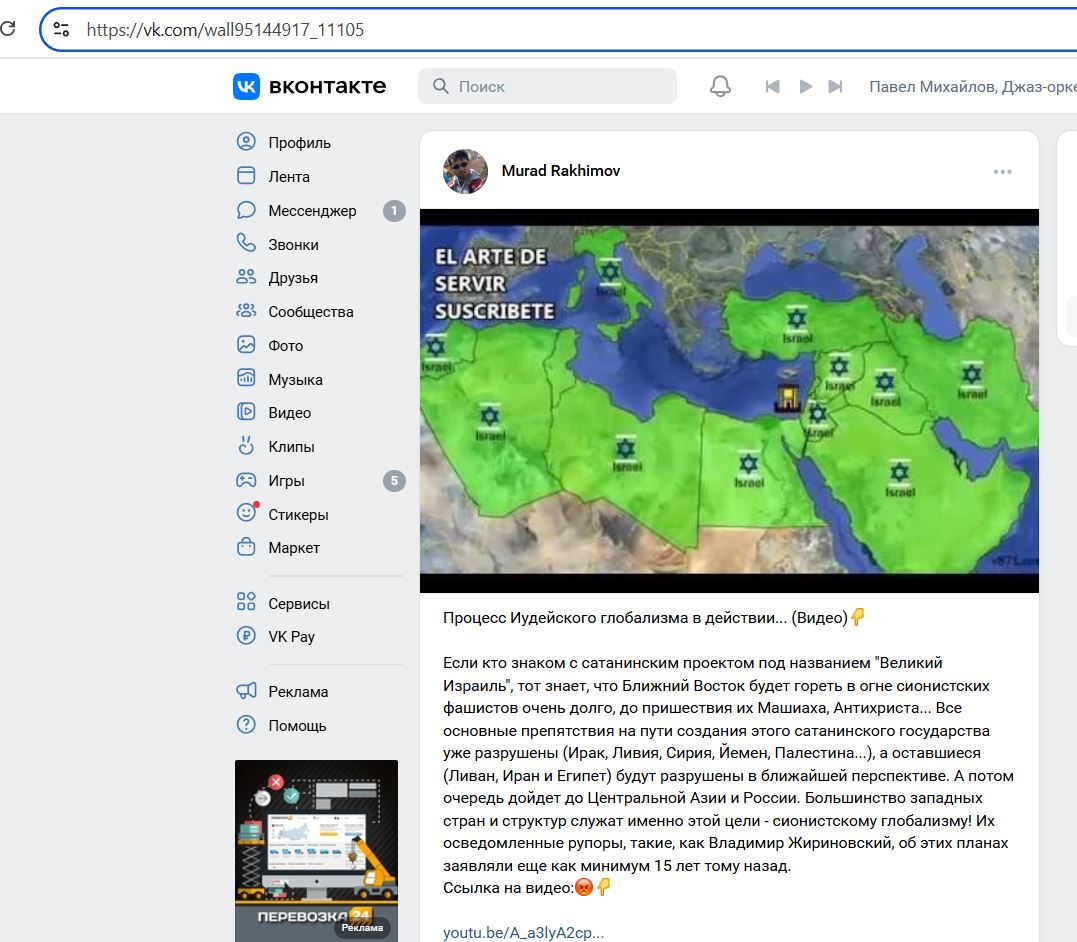This screenshot has height=942, width=1077.
Task: Open the Игры gamepad icon
Action: tap(246, 480)
